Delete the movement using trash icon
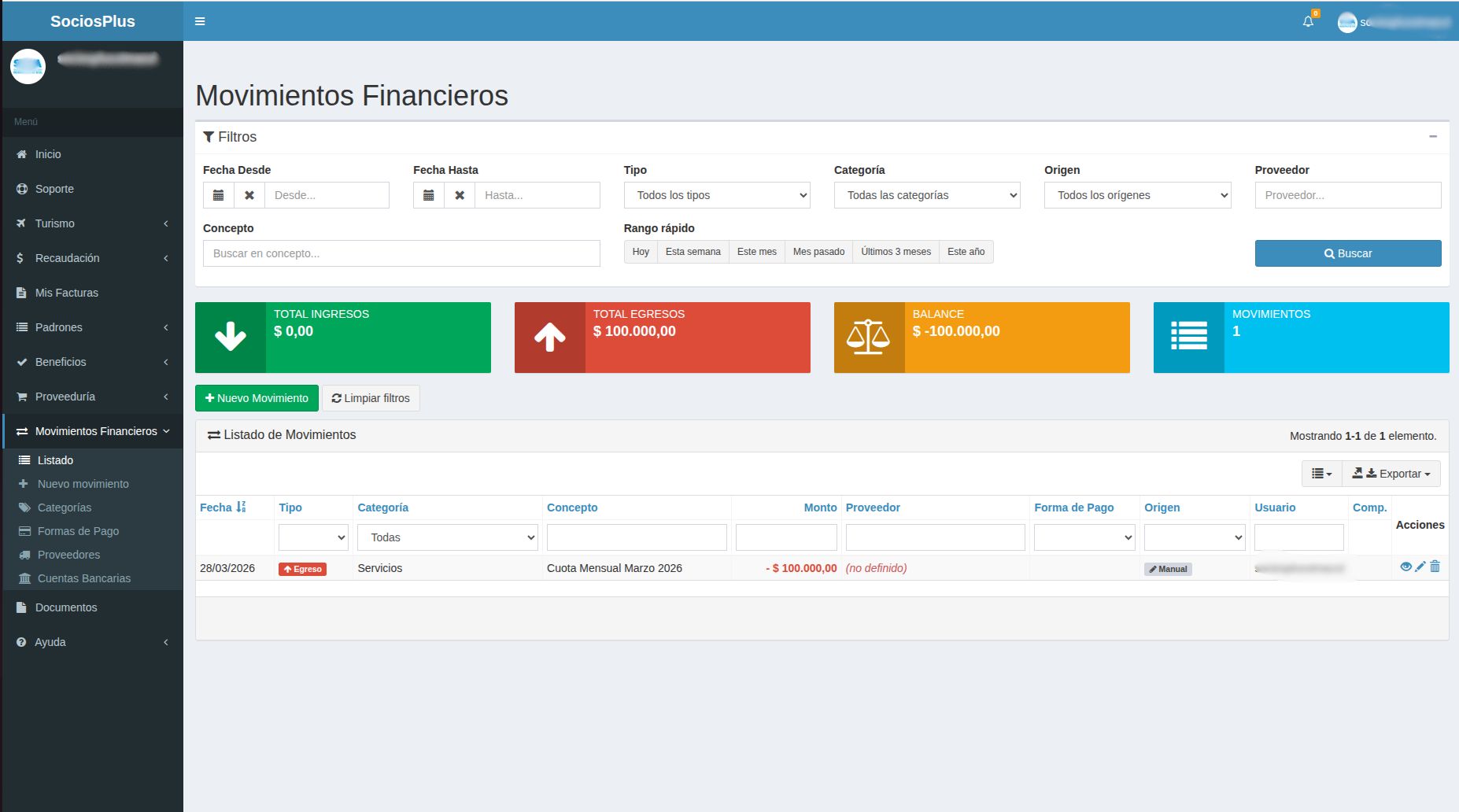This screenshot has height=812, width=1459. point(1435,567)
